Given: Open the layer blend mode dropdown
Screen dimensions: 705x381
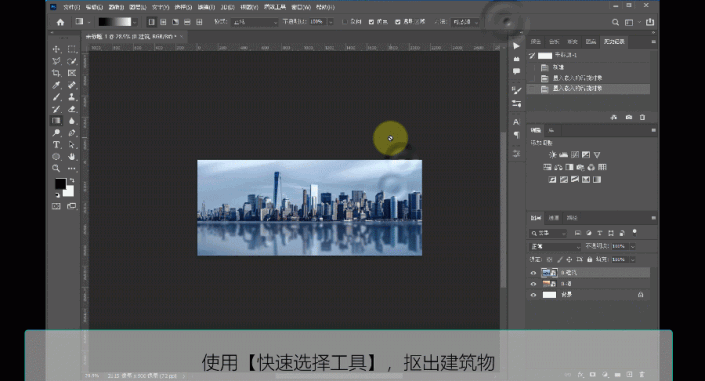Looking at the screenshot, I should pyautogui.click(x=555, y=247).
